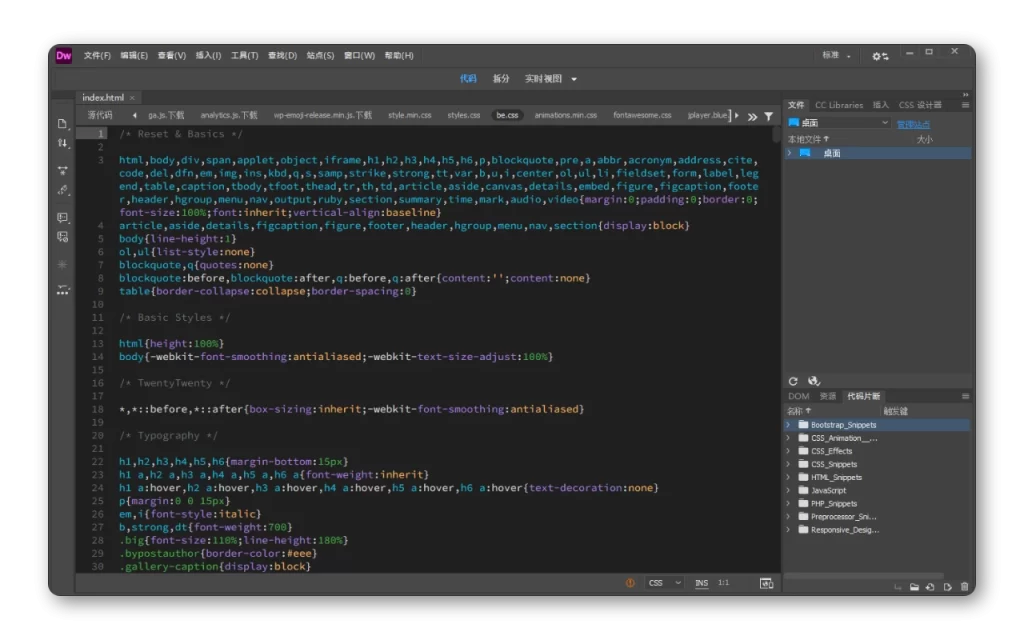
Task: Switch to the CC Libraries tab
Action: 838,105
